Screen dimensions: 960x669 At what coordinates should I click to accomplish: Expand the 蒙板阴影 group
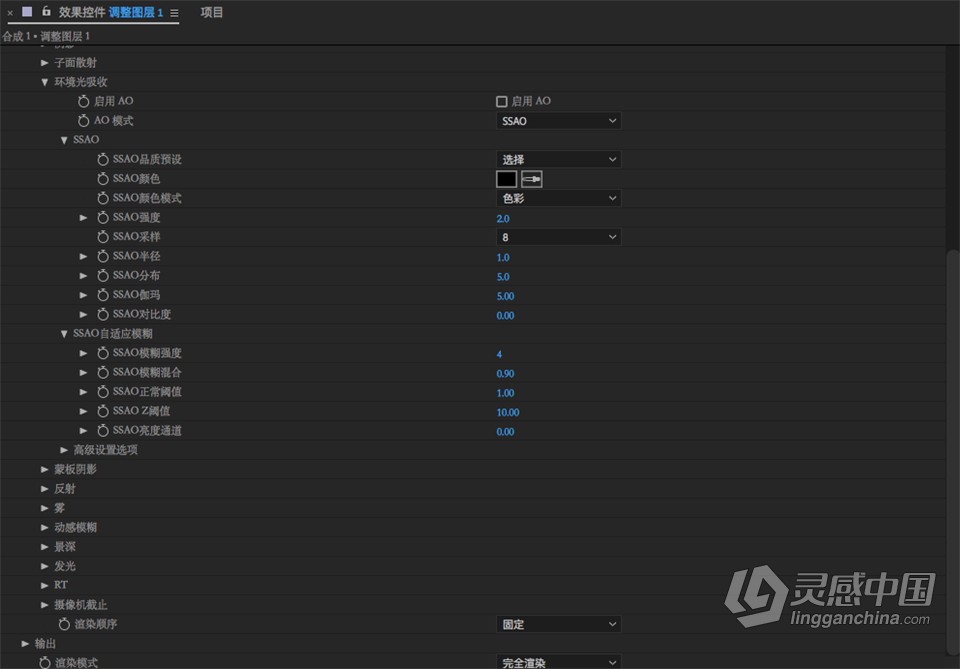[x=45, y=469]
